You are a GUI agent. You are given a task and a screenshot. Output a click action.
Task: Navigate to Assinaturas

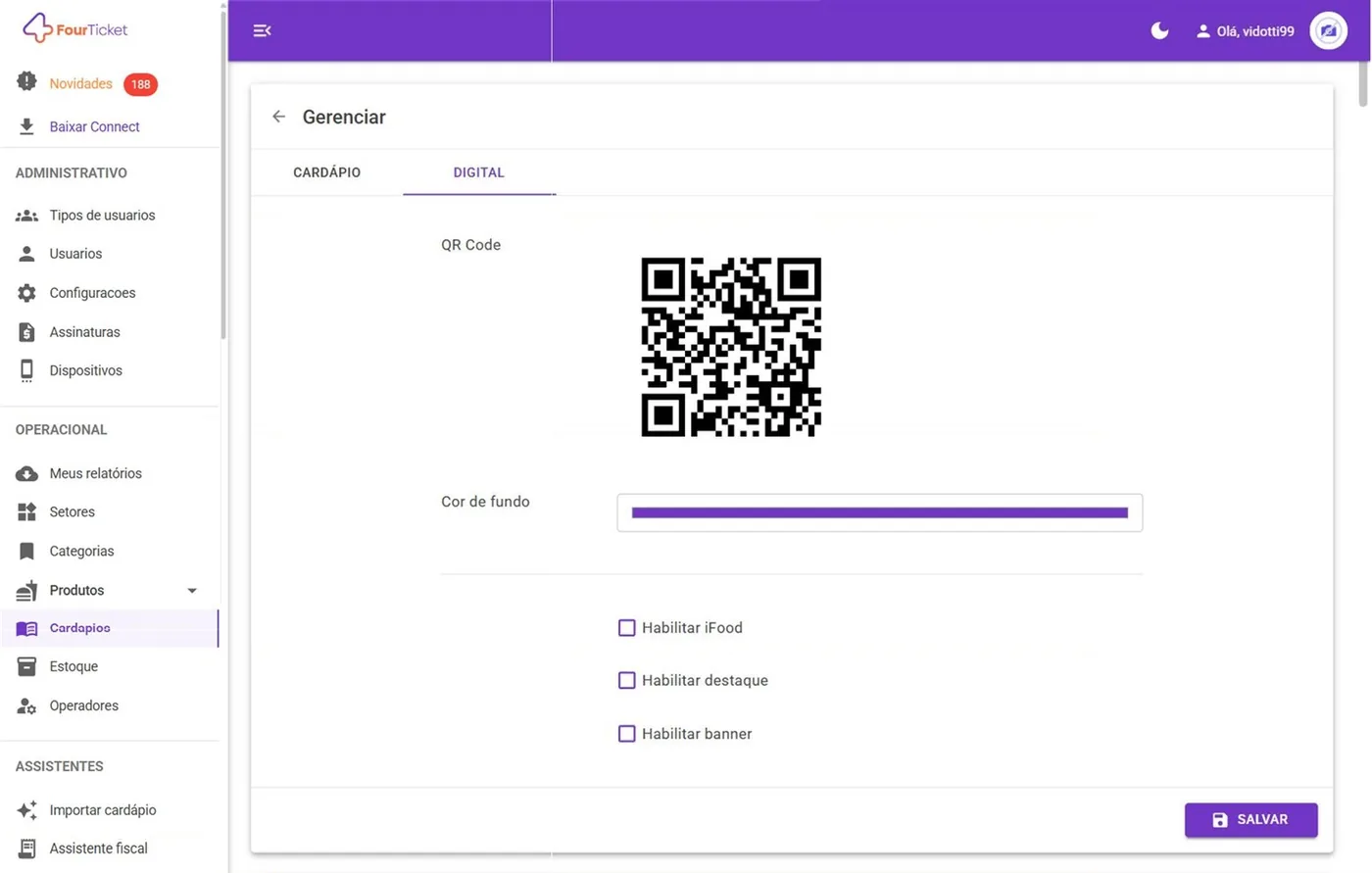(84, 332)
